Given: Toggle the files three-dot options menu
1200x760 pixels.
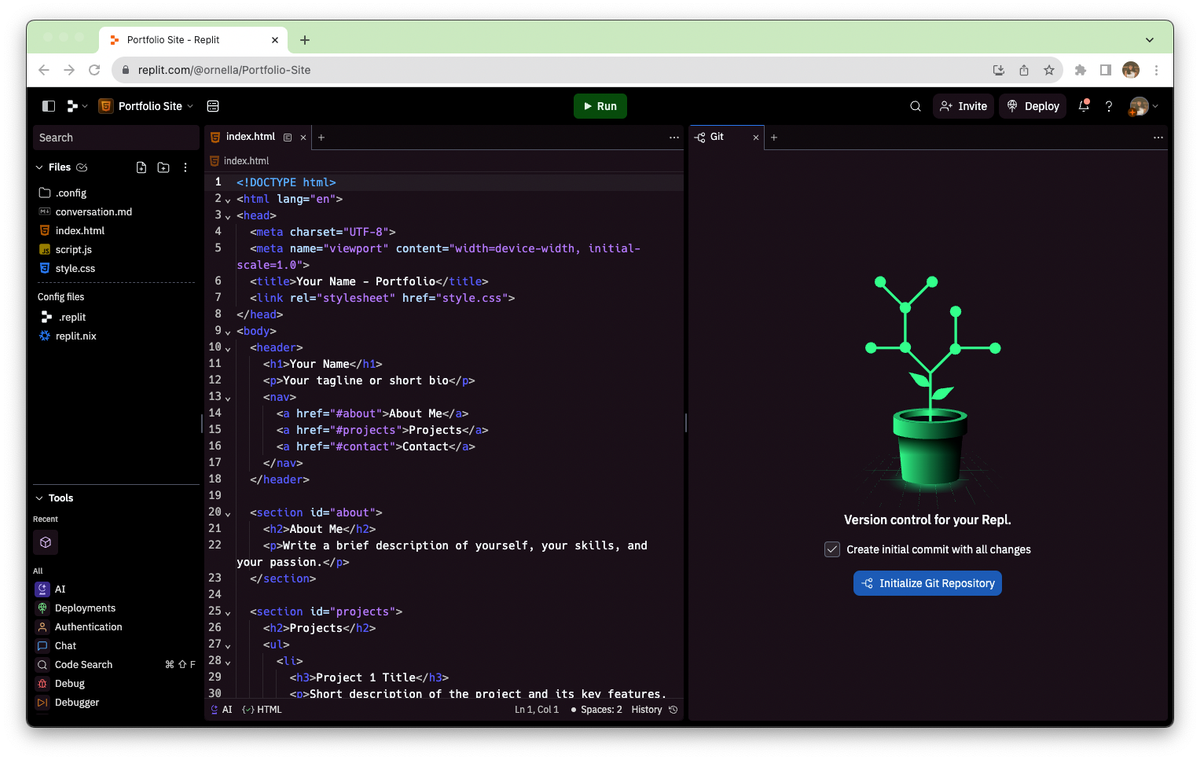Looking at the screenshot, I should (185, 167).
